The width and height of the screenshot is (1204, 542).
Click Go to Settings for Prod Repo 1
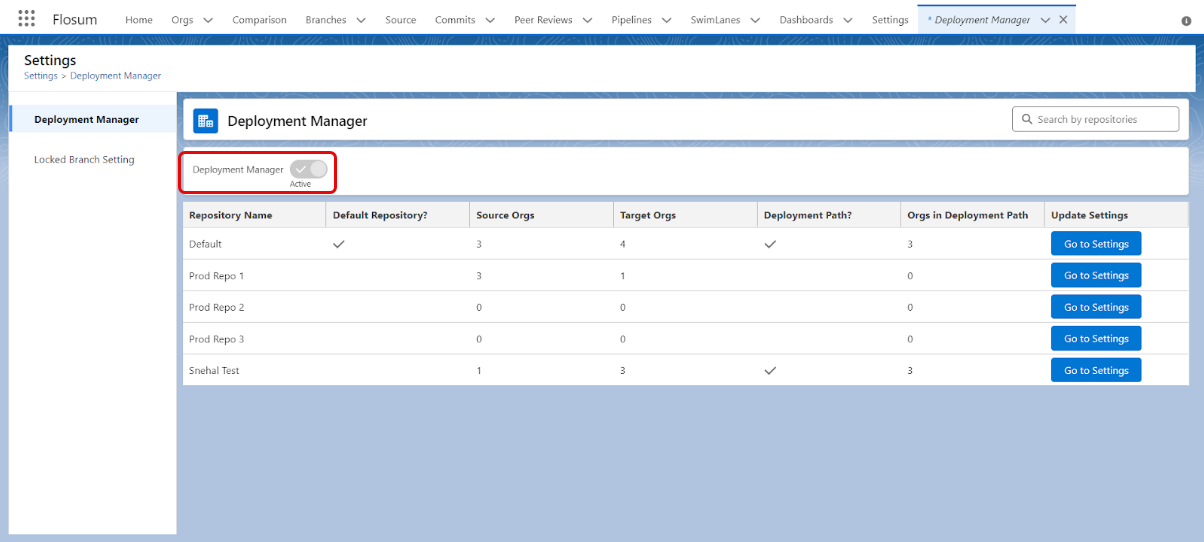click(1096, 275)
